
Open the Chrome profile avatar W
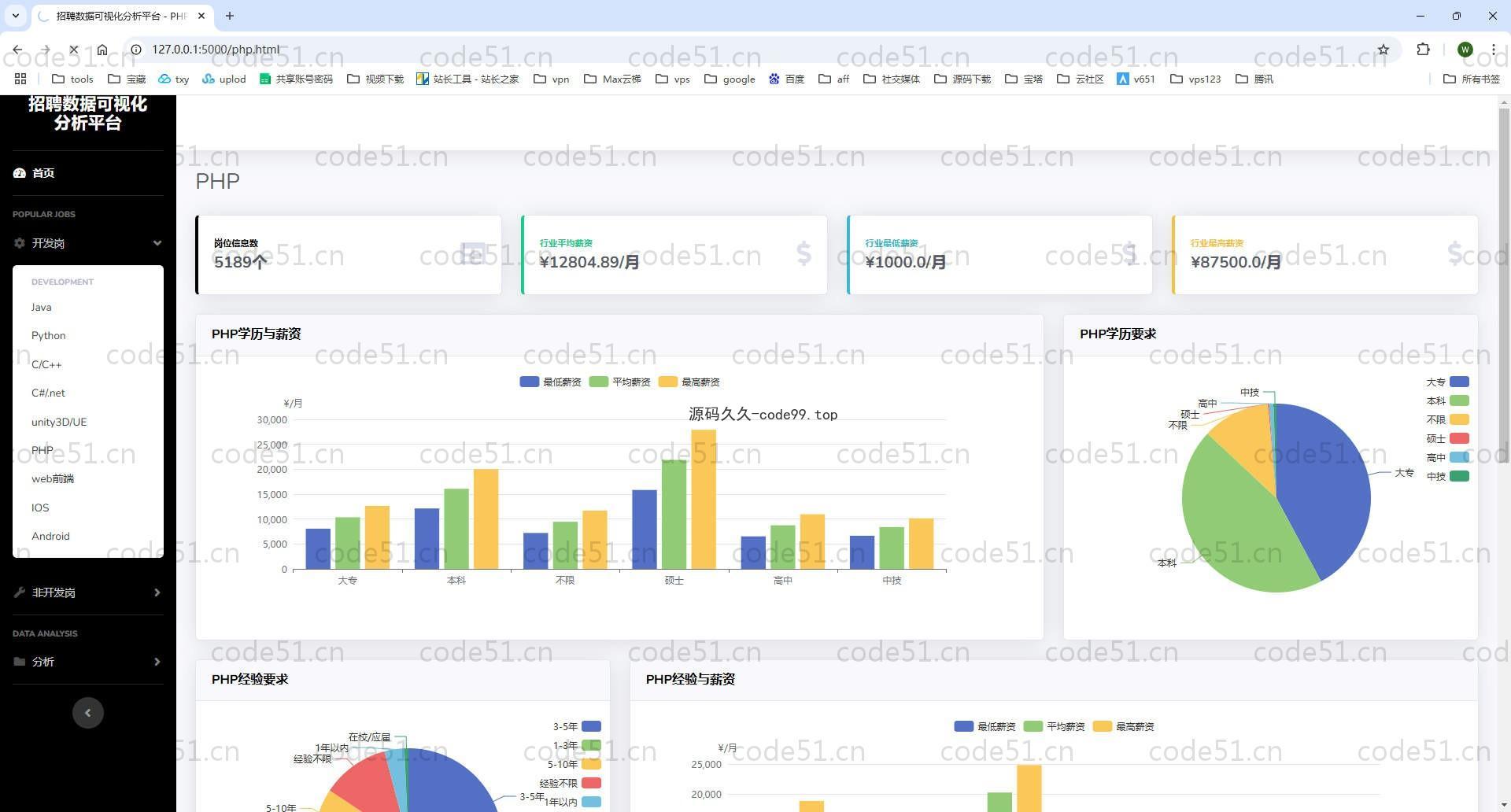[x=1465, y=50]
